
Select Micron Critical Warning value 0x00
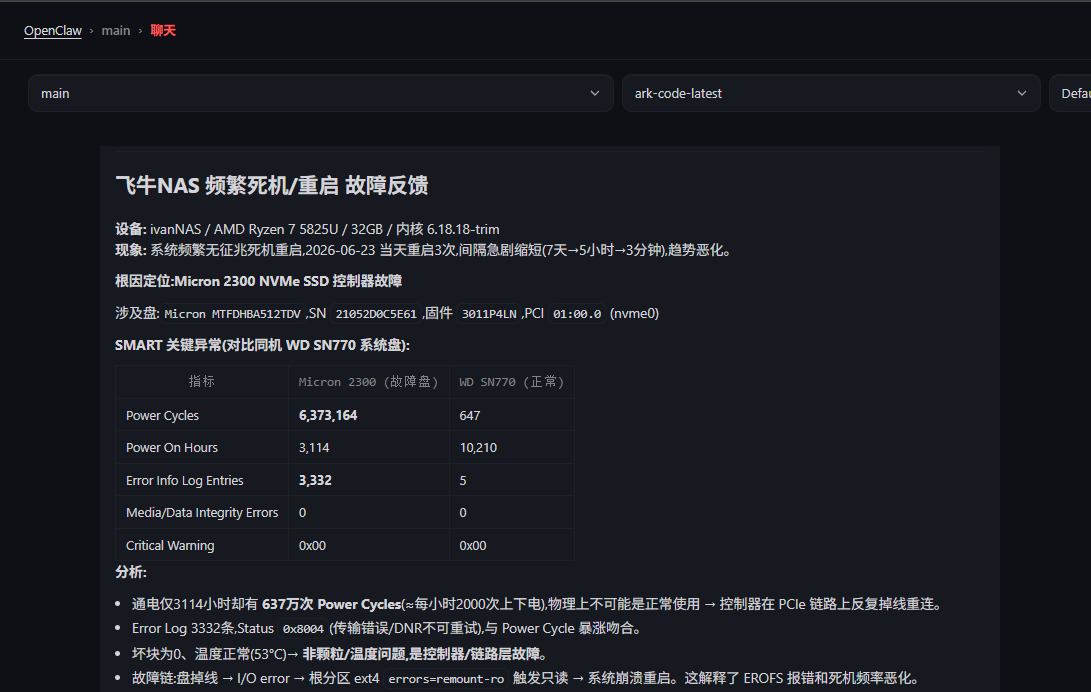[312, 545]
